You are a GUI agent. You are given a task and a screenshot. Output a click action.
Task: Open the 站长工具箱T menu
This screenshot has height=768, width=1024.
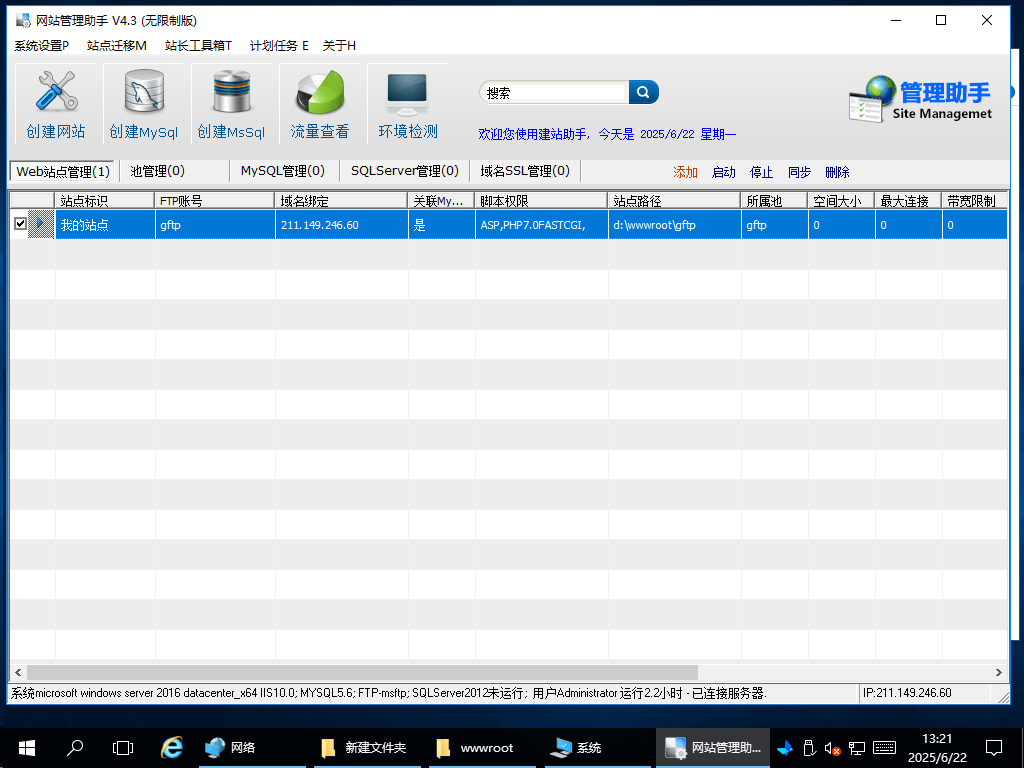198,46
